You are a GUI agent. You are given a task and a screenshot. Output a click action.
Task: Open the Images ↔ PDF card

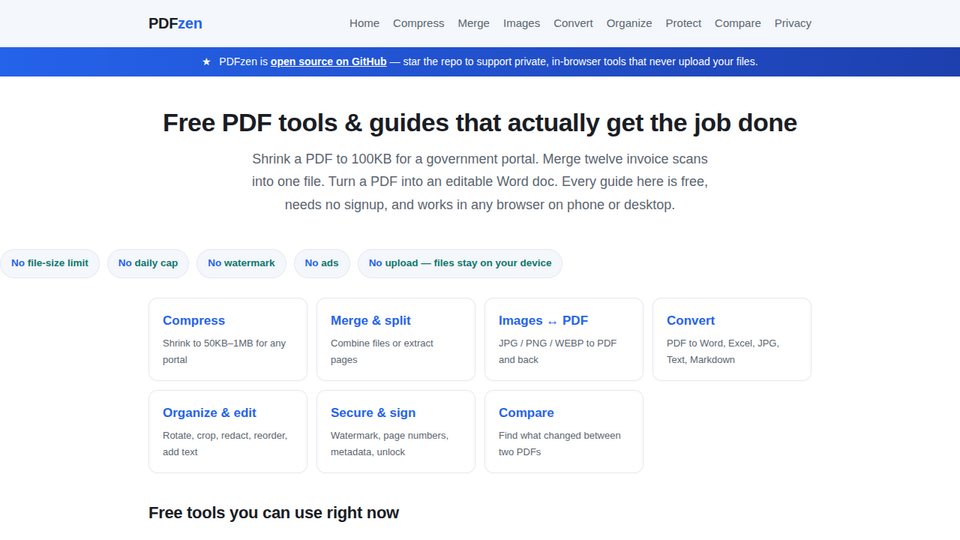coord(564,339)
